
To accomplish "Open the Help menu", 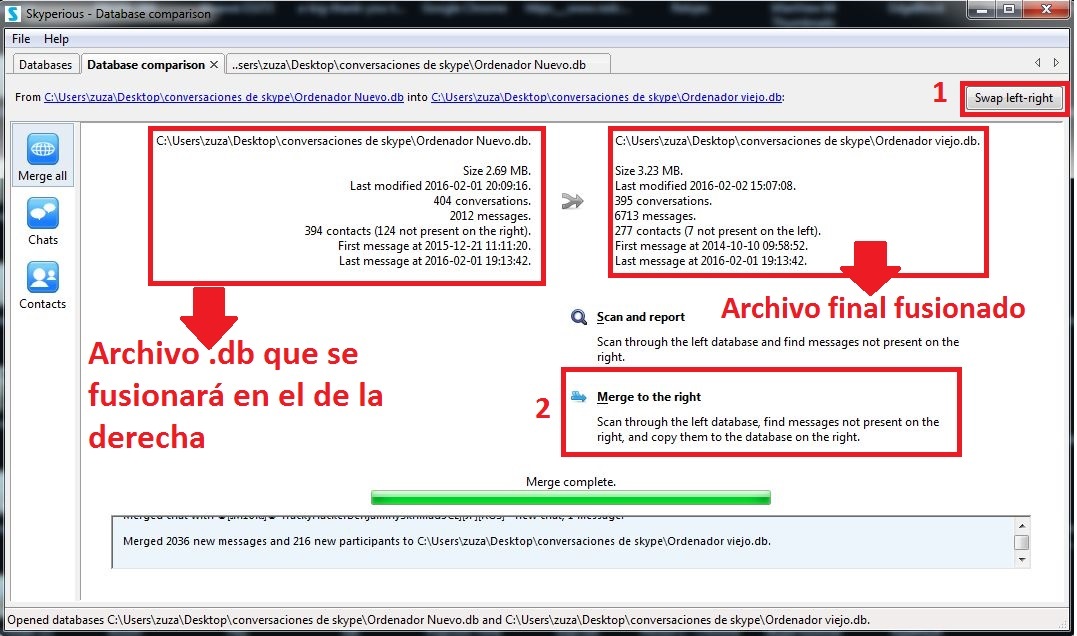I will pos(56,38).
